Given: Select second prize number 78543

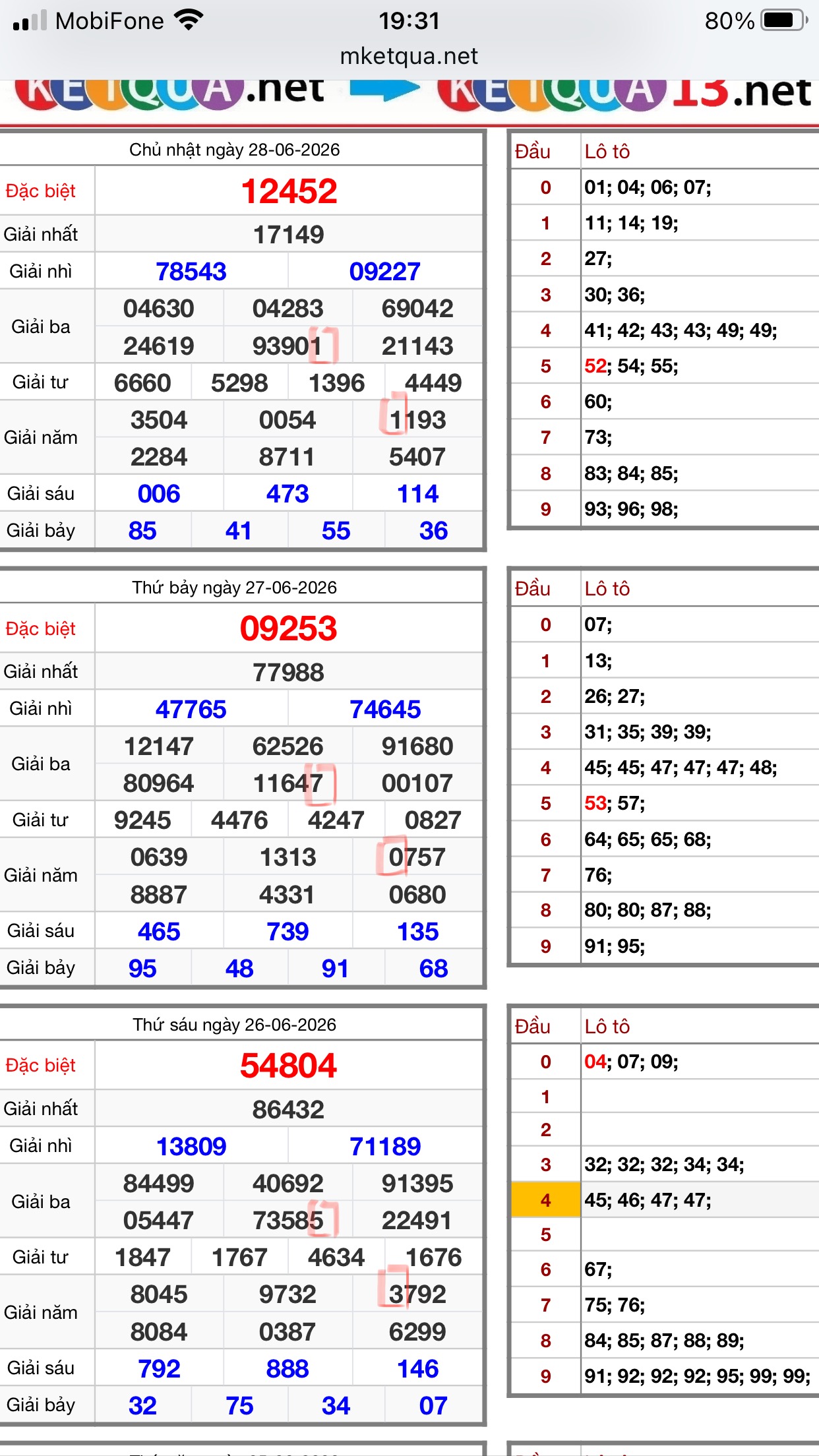Looking at the screenshot, I should point(191,272).
